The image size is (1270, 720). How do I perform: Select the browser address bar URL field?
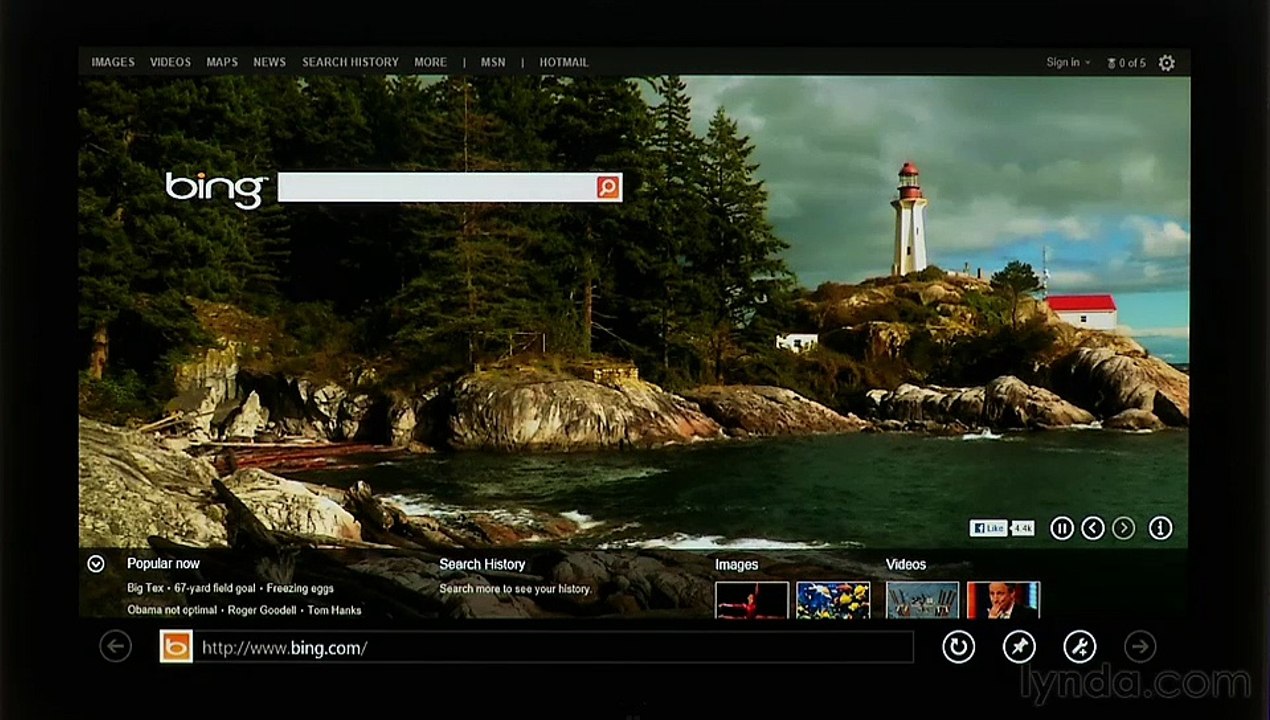[553, 648]
